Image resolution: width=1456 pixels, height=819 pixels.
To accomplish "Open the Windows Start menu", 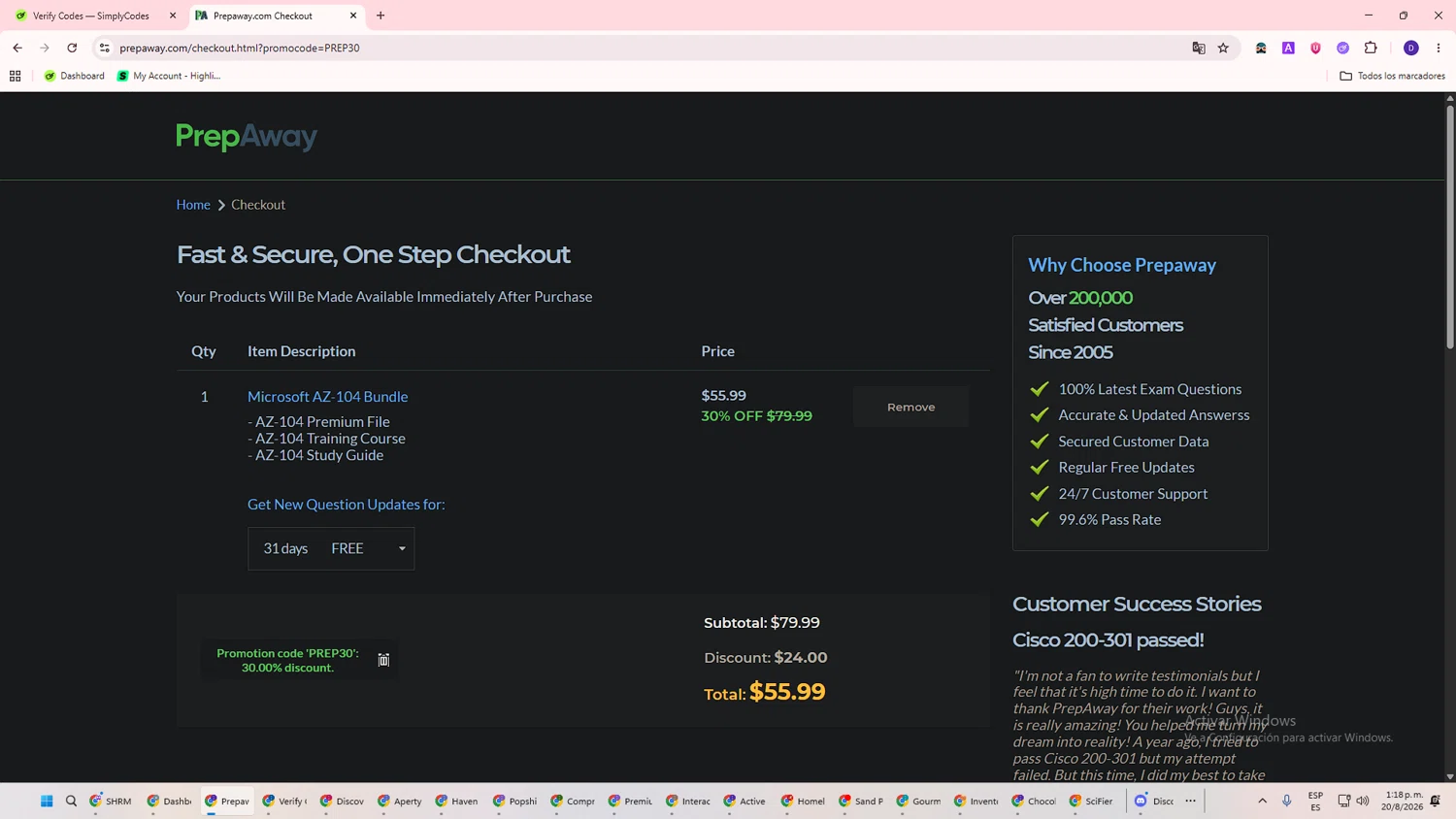I will click(x=47, y=801).
